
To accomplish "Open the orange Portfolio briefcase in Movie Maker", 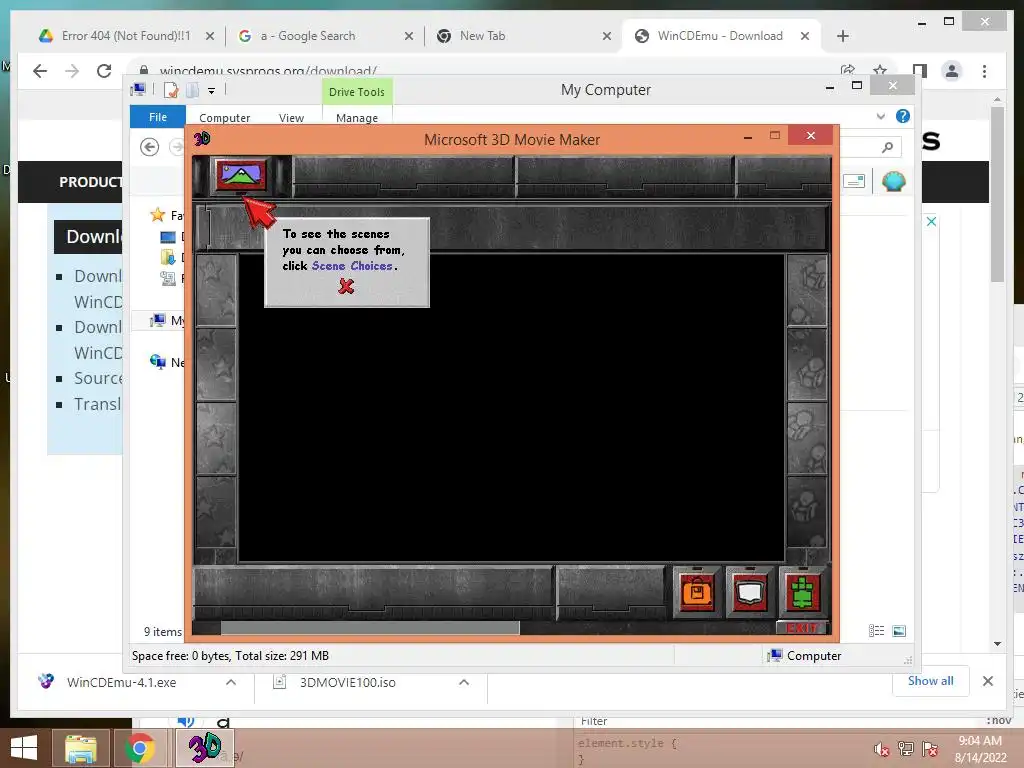I will coord(697,592).
